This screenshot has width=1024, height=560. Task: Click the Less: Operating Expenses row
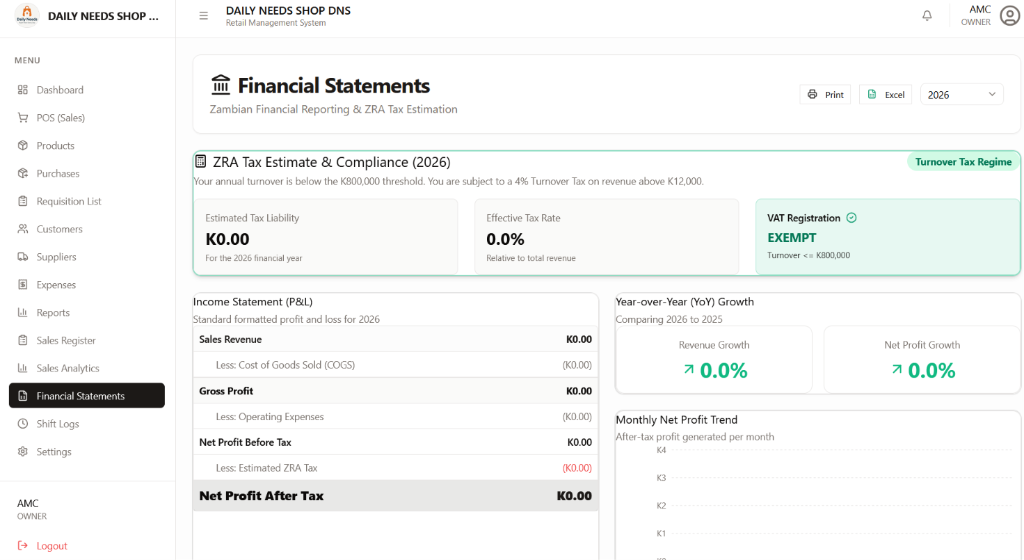coord(396,416)
